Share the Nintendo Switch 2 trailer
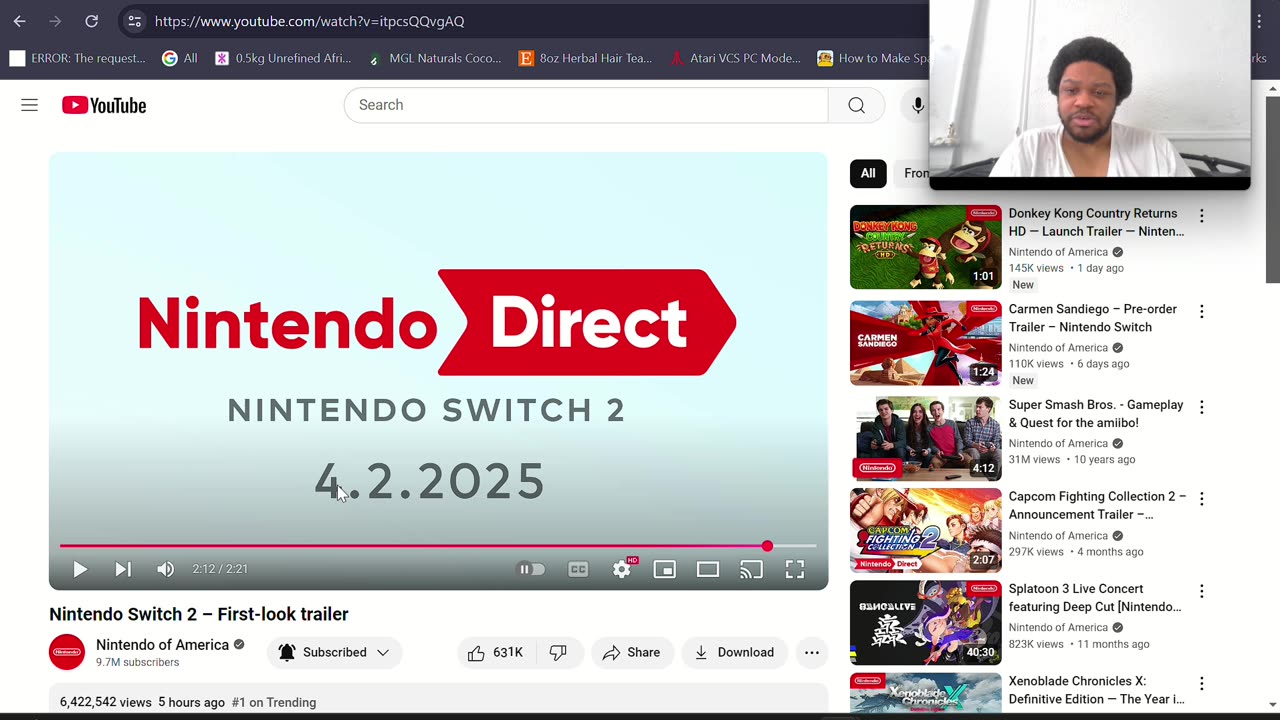Viewport: 1280px width, 720px height. [632, 652]
